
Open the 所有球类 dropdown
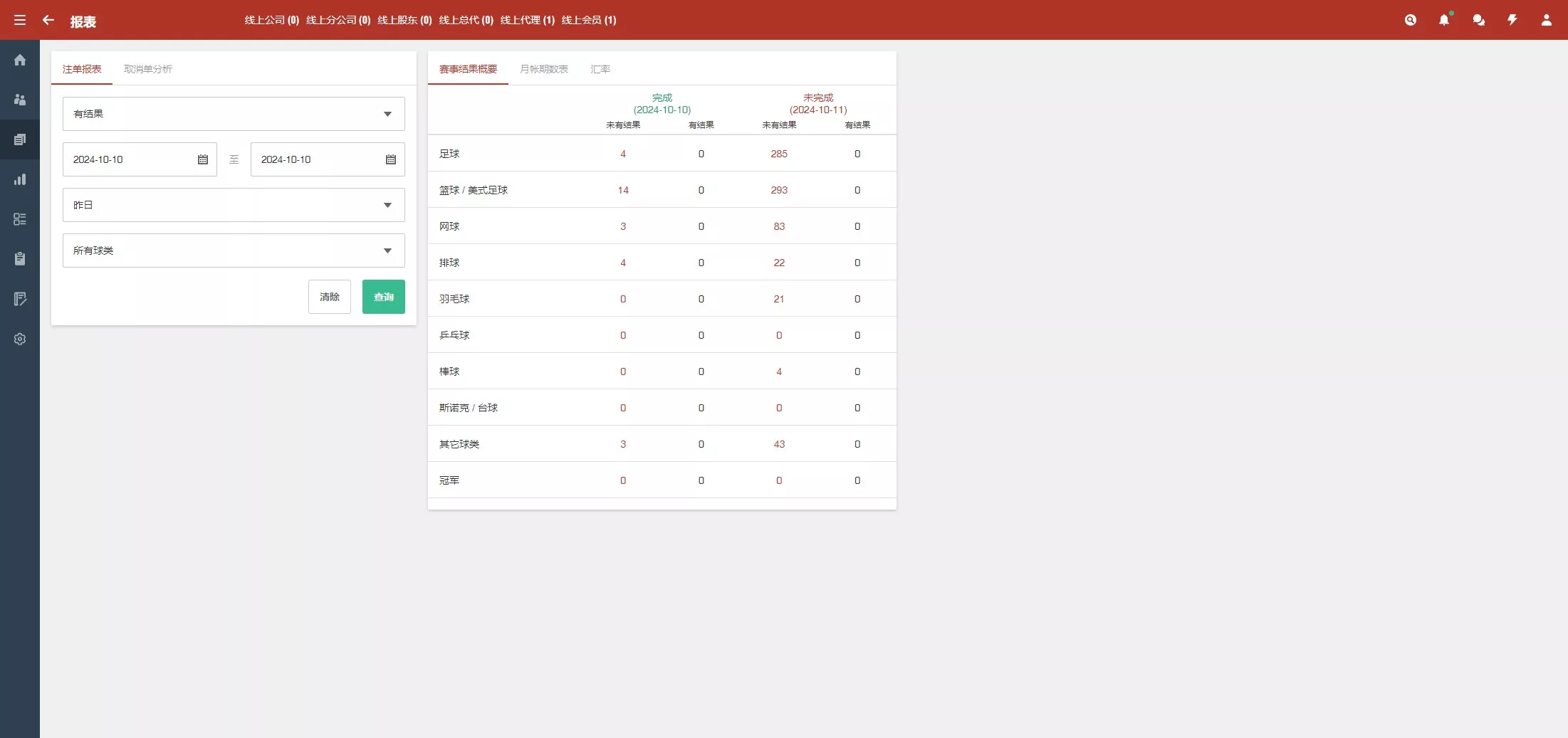click(233, 251)
